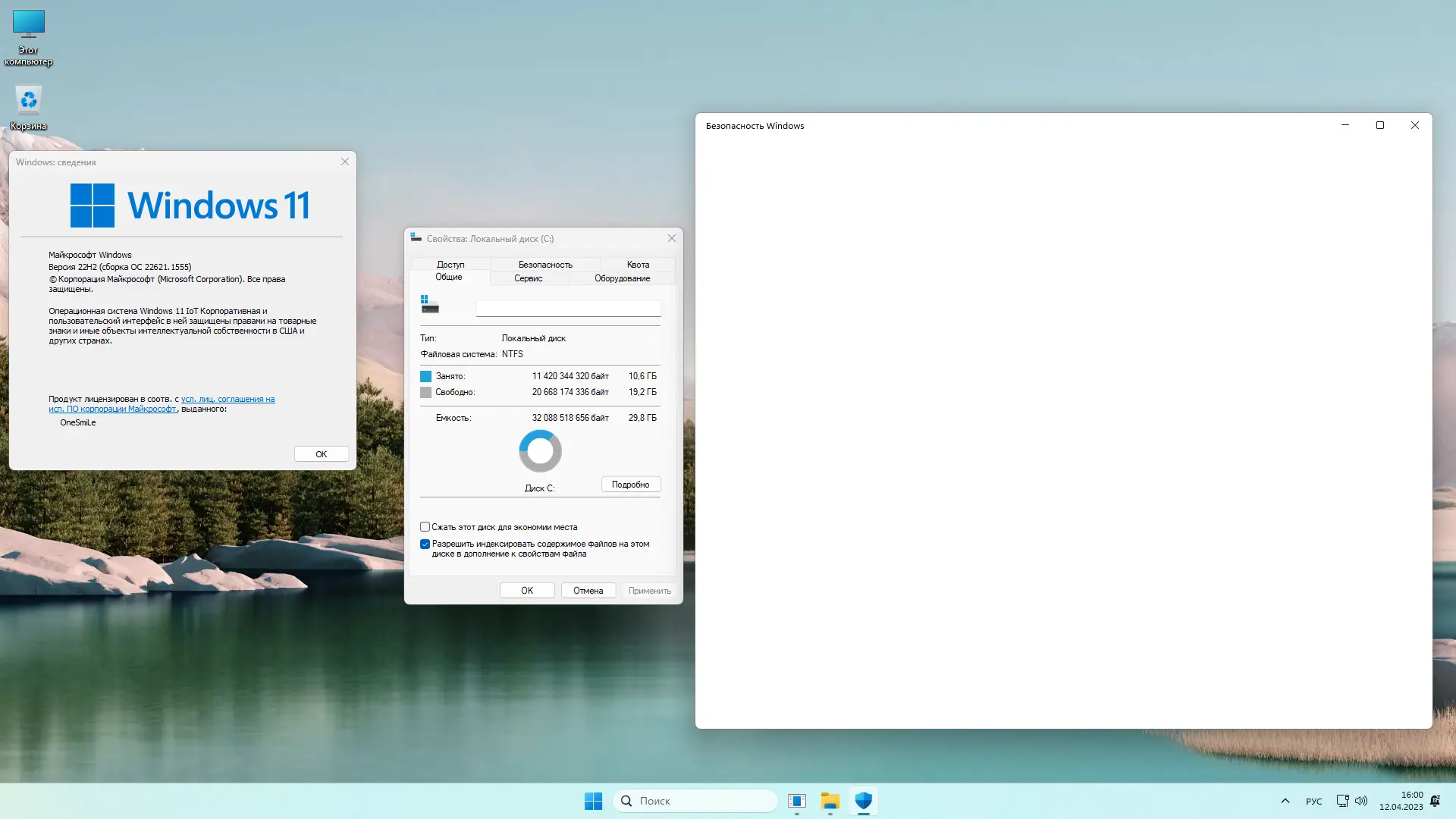The width and height of the screenshot is (1456, 819).
Task: Click the disk label text field
Action: coord(568,308)
